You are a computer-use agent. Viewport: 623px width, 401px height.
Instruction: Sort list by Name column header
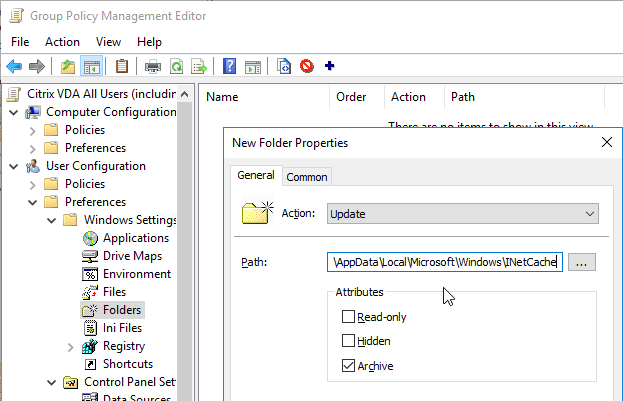pos(264,97)
